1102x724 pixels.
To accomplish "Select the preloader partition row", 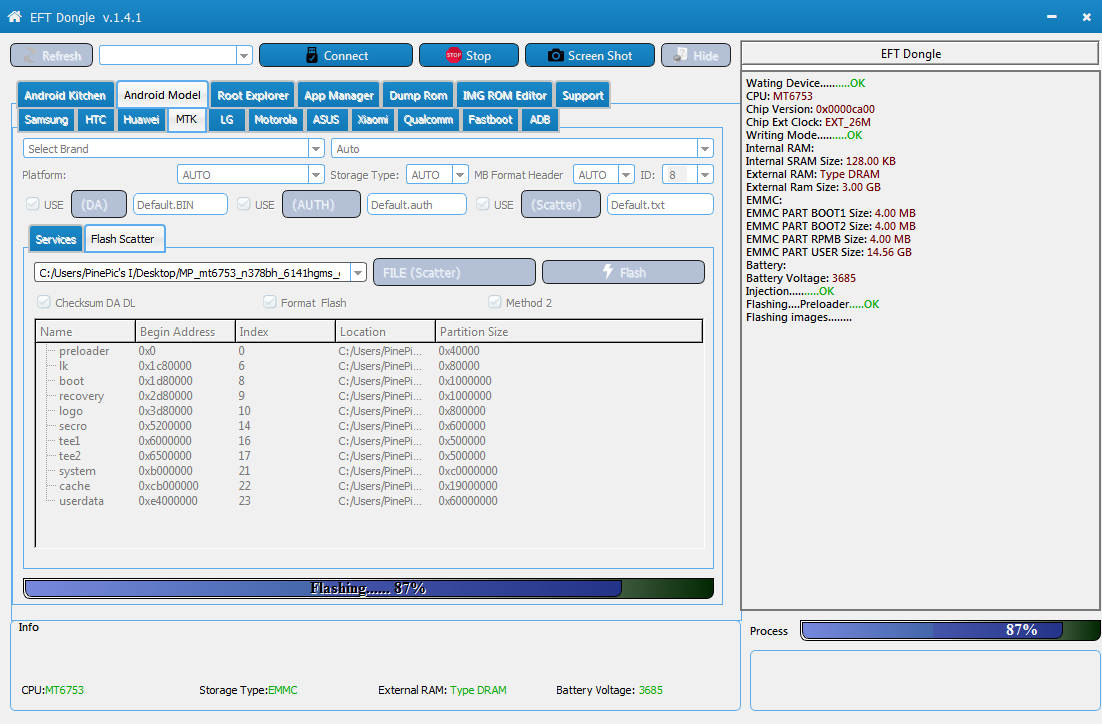I will point(369,351).
